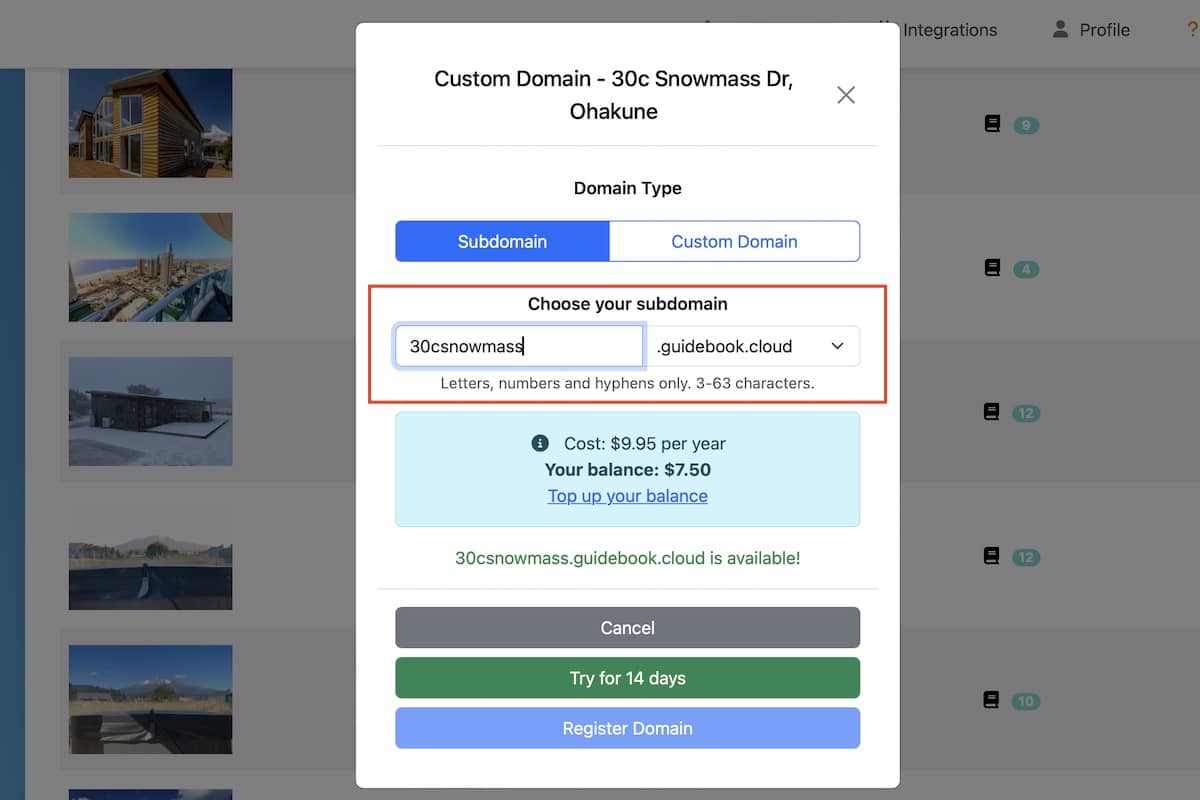The width and height of the screenshot is (1200, 800).
Task: Click the availability message for 30csnowmass.guidebook.cloud
Action: [628, 558]
